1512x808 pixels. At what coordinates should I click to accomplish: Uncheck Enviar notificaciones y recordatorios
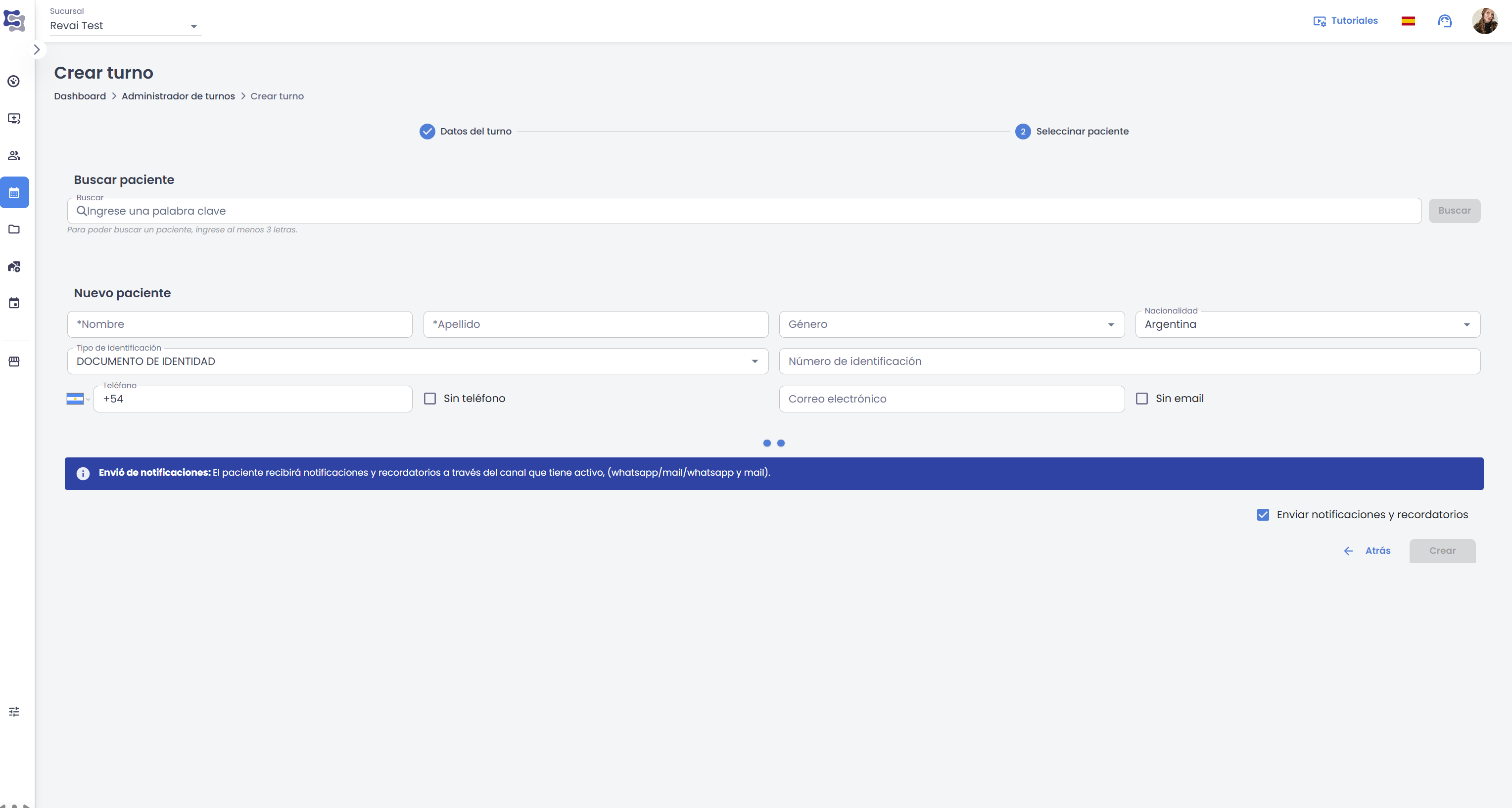pyautogui.click(x=1263, y=515)
